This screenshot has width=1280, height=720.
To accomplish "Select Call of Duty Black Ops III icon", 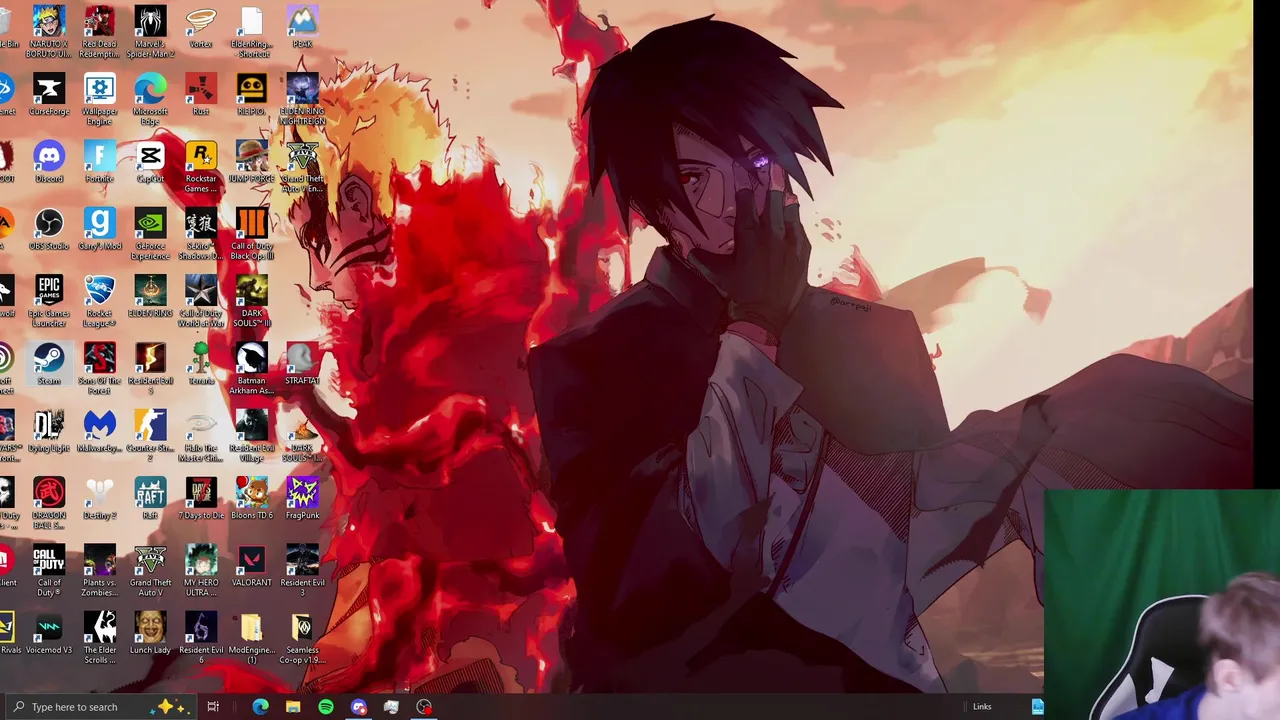I will click(251, 234).
